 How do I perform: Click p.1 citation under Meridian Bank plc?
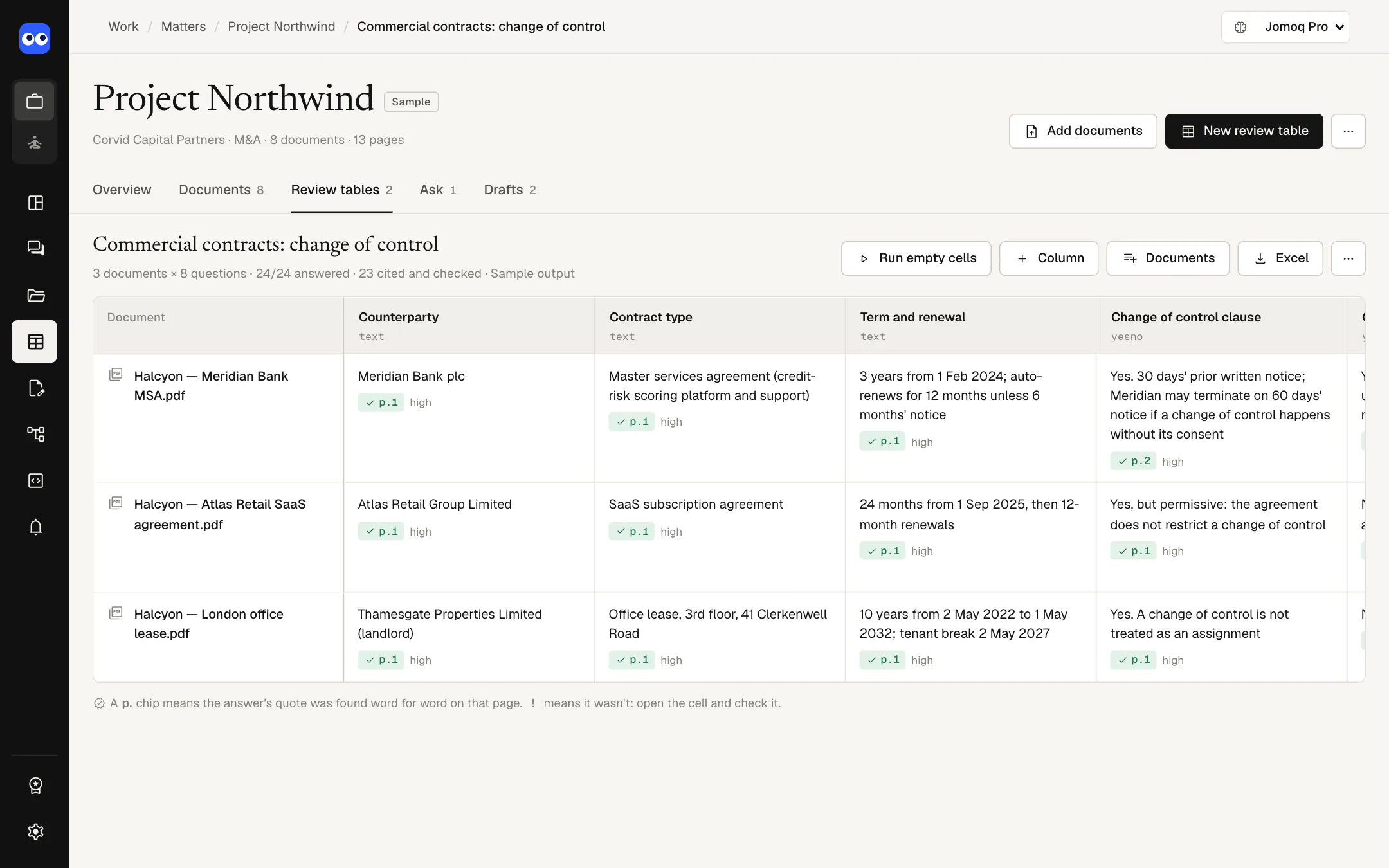(381, 402)
